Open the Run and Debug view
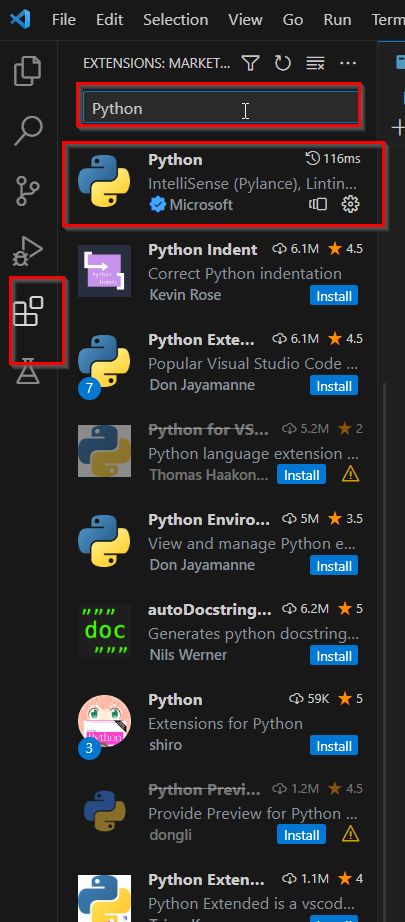The image size is (405, 922). pos(28,251)
